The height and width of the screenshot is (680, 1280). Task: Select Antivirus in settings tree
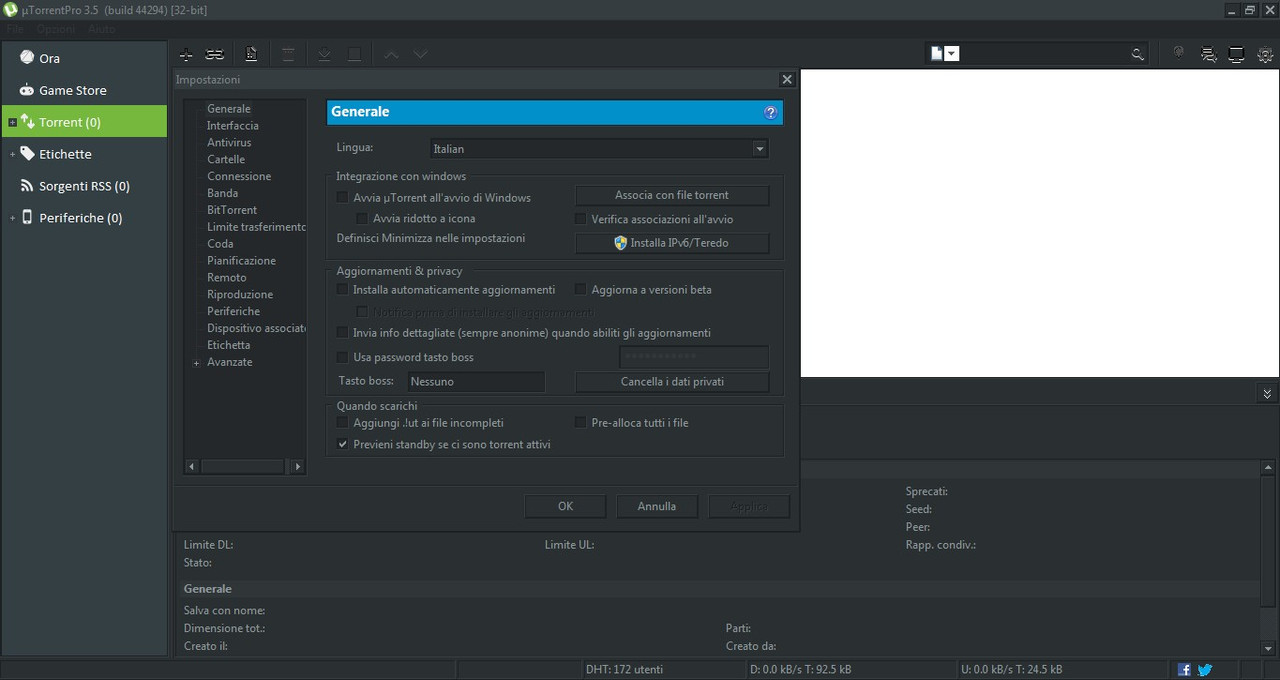(x=229, y=142)
